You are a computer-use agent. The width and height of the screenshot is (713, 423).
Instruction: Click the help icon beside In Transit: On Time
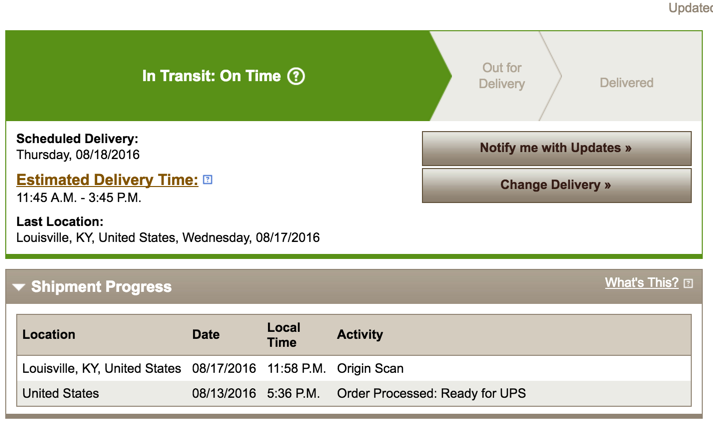coord(296,76)
